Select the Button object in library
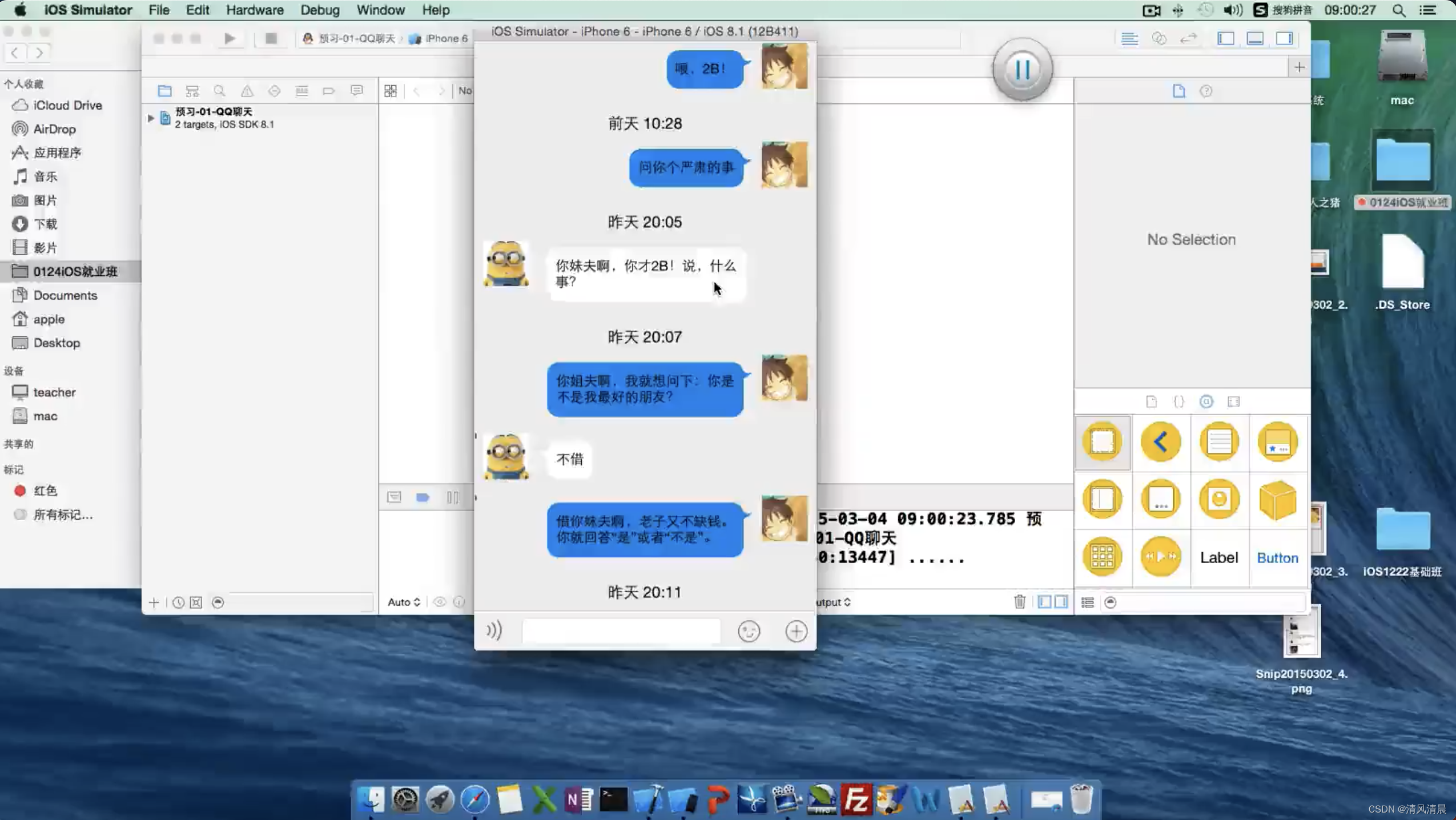This screenshot has width=1456, height=820. (x=1277, y=557)
